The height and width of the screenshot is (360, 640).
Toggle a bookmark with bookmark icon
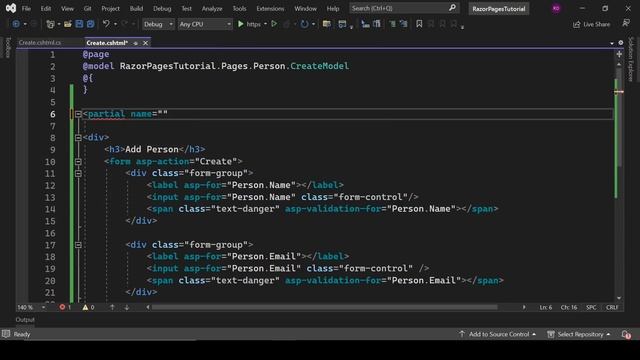click(x=419, y=24)
